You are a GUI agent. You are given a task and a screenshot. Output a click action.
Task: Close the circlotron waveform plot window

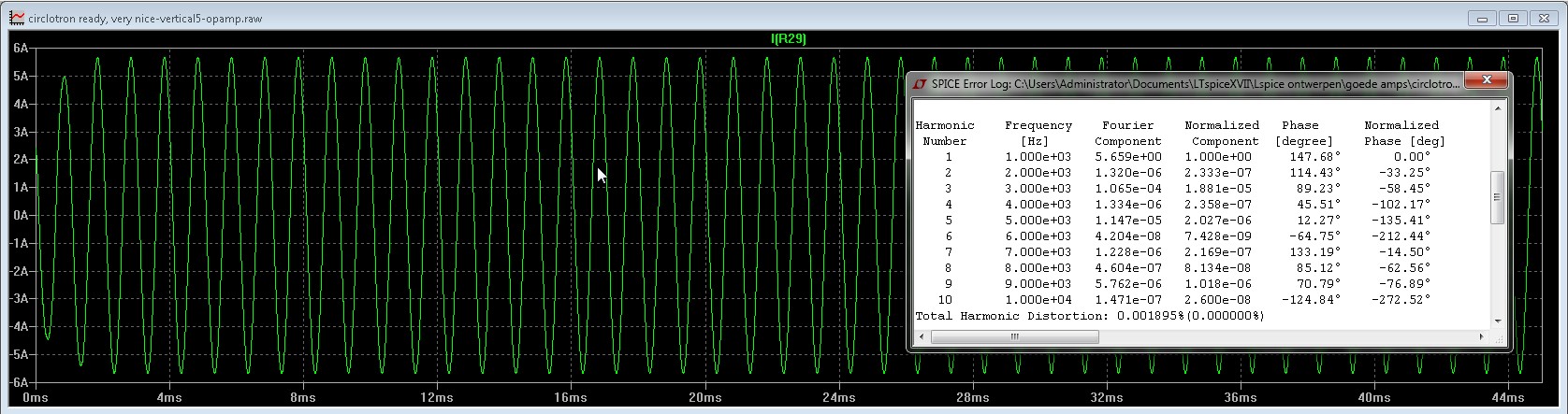[x=1543, y=18]
